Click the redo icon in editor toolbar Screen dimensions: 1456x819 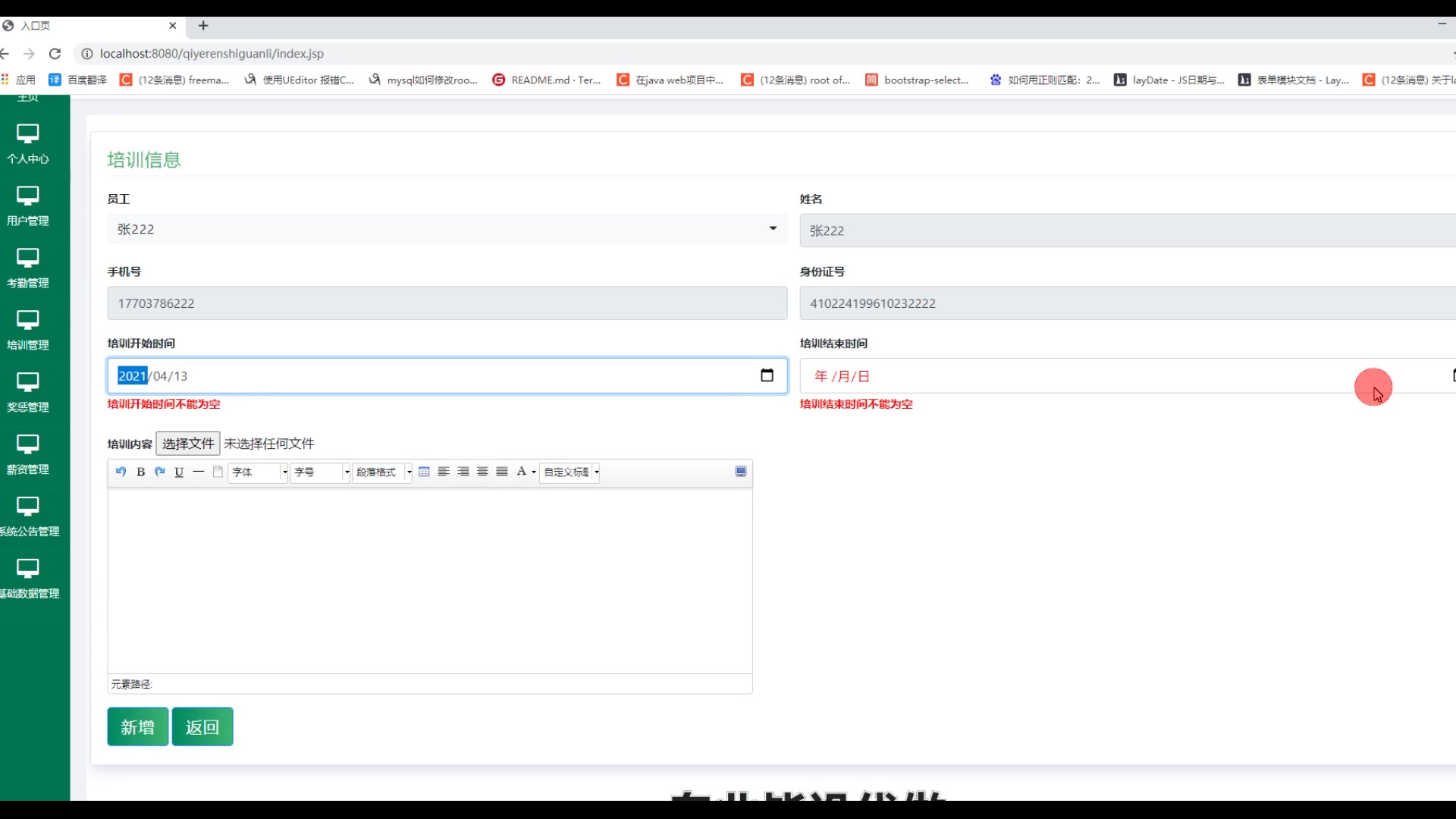tap(159, 472)
